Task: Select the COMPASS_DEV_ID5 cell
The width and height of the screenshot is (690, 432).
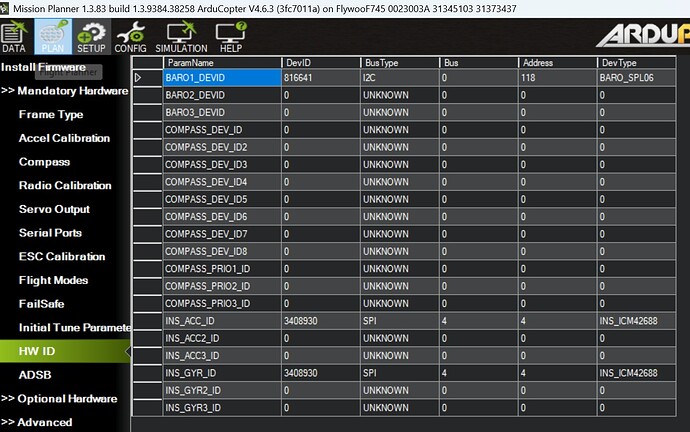Action: [x=222, y=199]
